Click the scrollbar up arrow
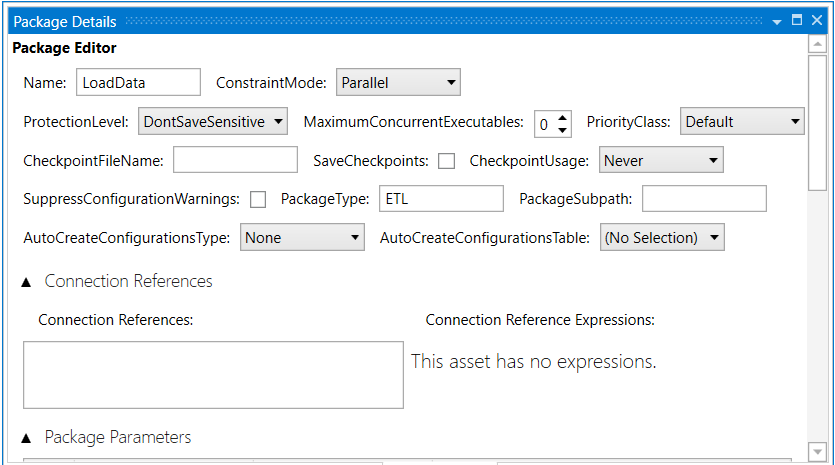This screenshot has height=465, width=835. pyautogui.click(x=817, y=46)
